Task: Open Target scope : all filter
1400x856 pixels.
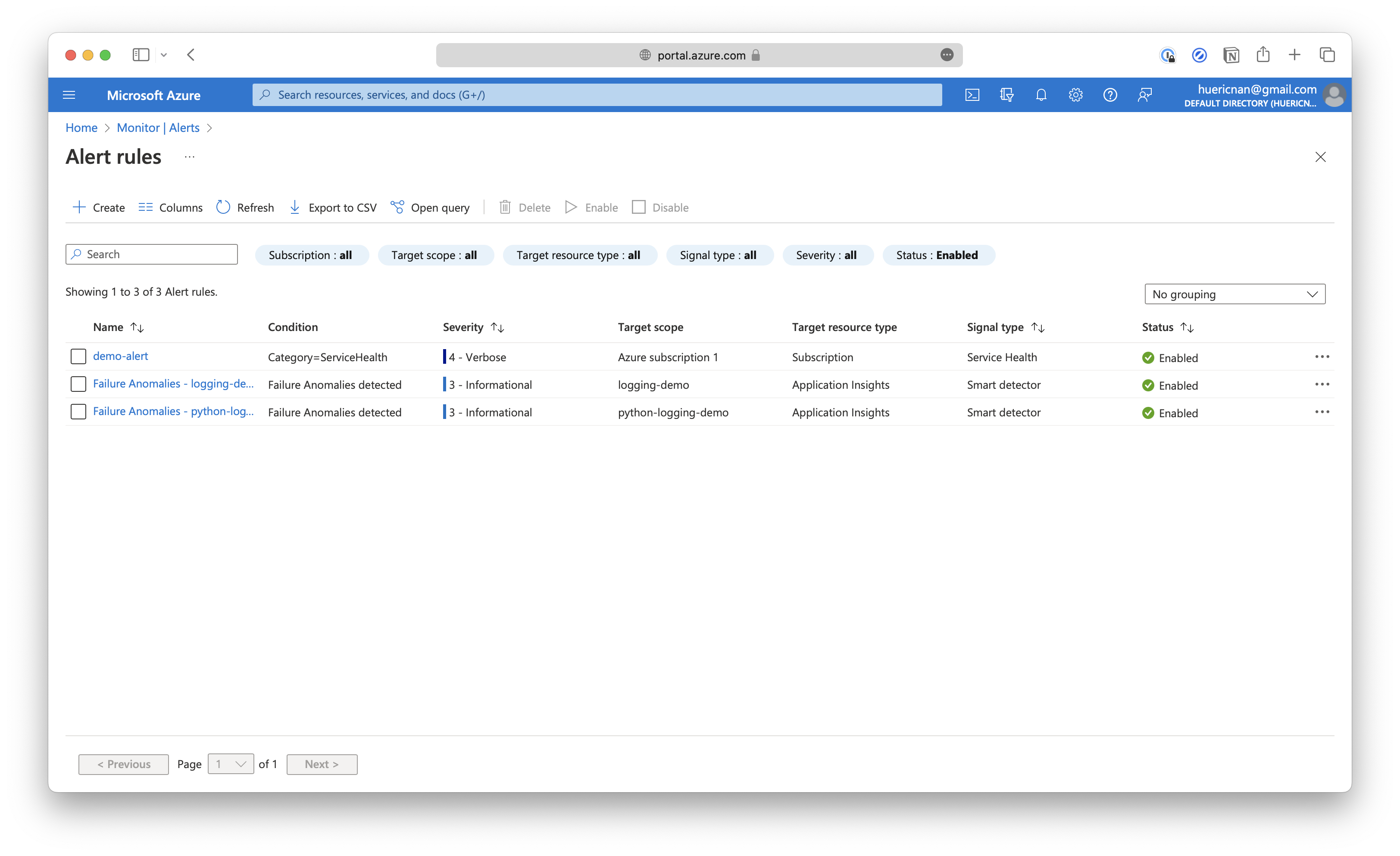Action: tap(435, 255)
